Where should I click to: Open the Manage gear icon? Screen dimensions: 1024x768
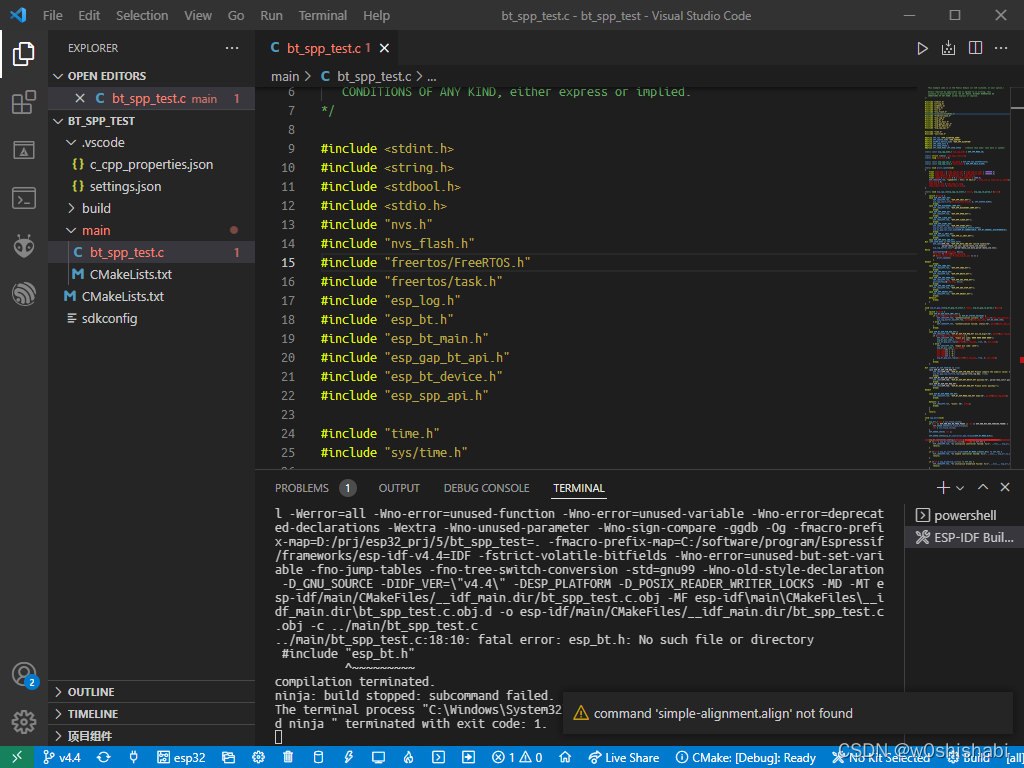click(24, 721)
